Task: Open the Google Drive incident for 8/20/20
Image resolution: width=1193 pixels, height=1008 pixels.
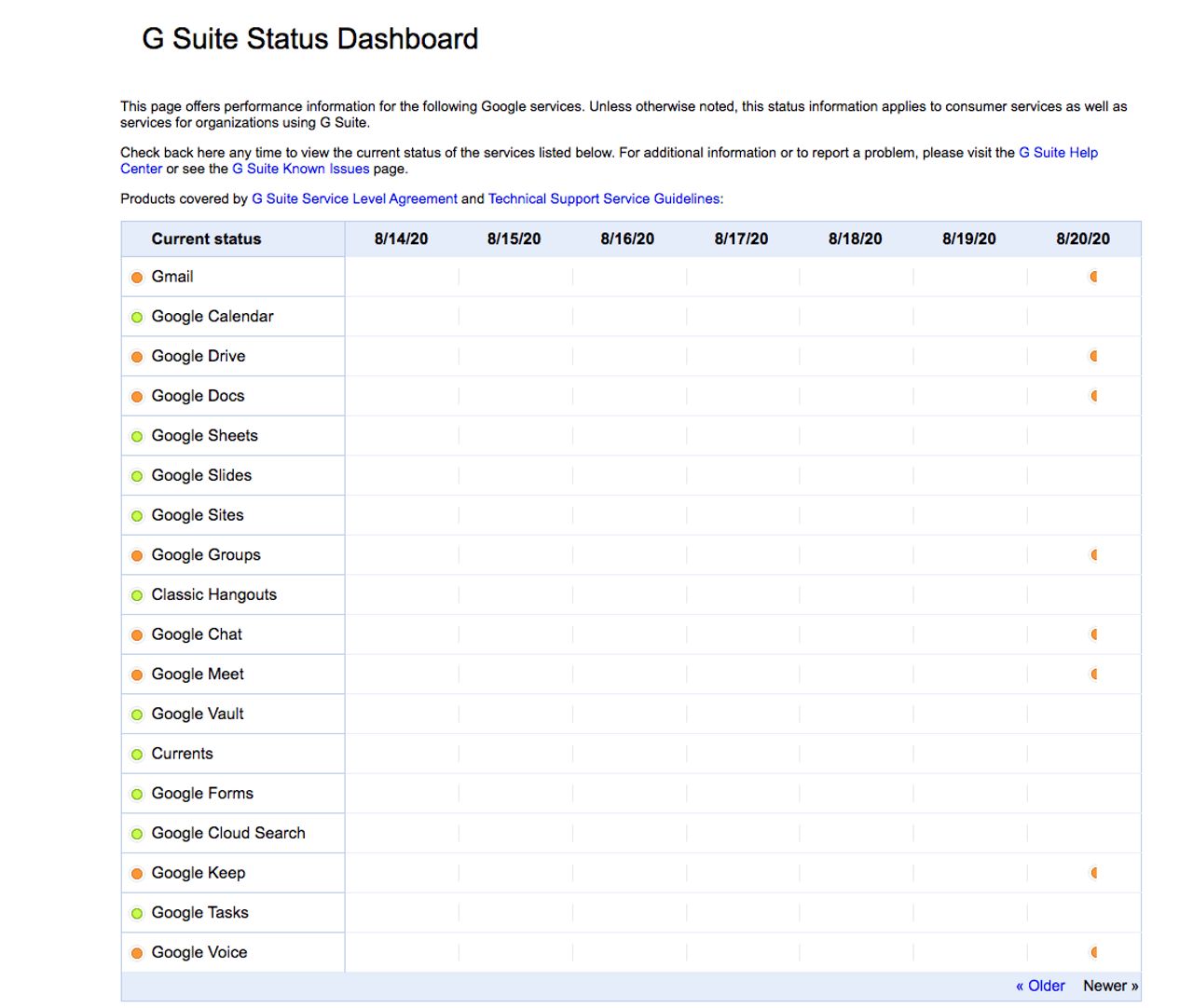Action: 1094,356
